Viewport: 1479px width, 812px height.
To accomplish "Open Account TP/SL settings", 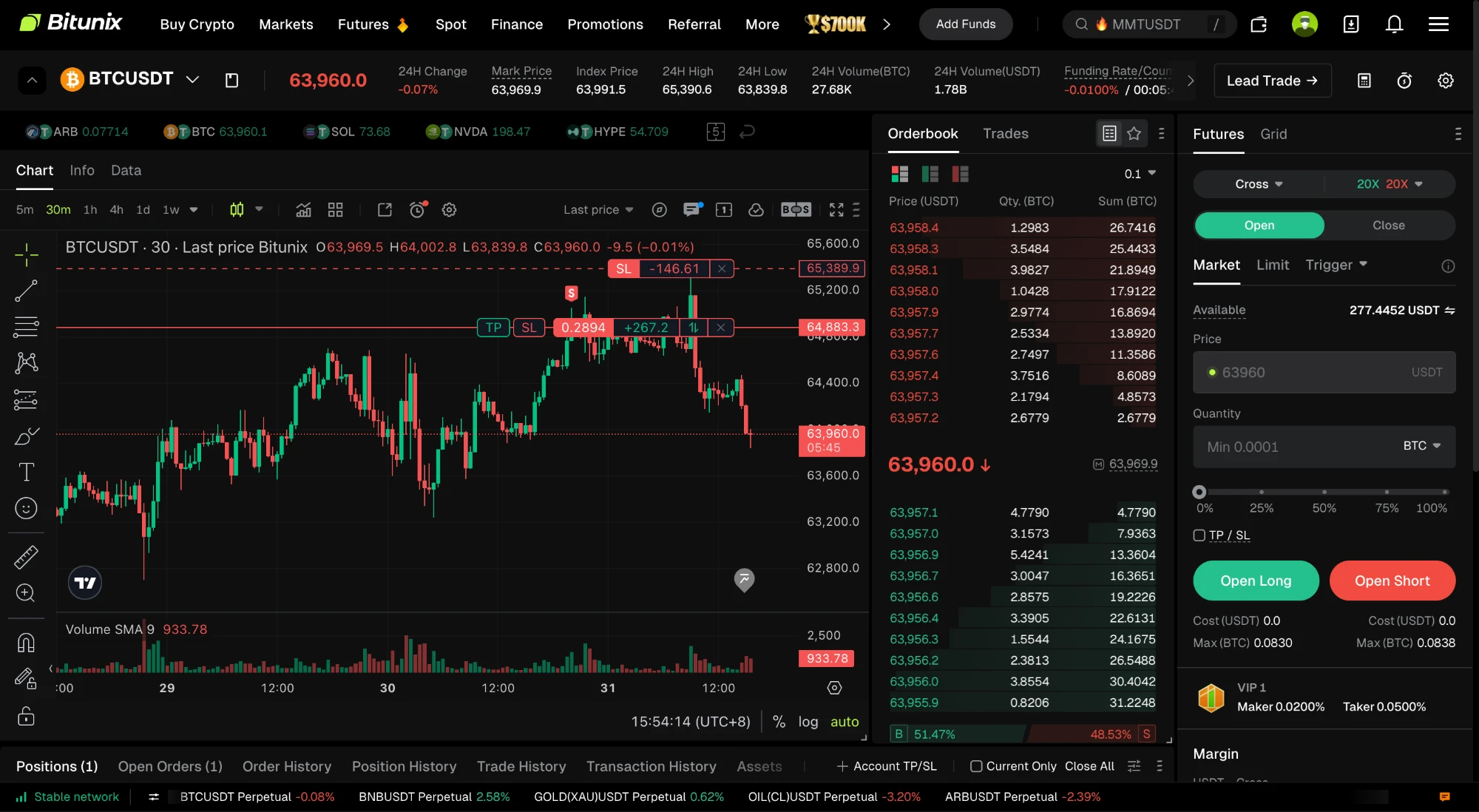I will click(x=887, y=766).
